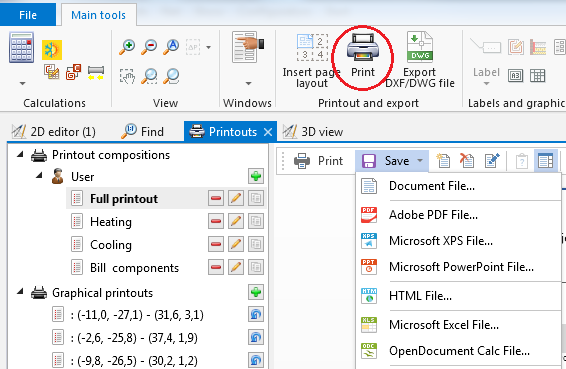The image size is (566, 369).
Task: Click the zoom out magnifier
Action: pos(149,47)
